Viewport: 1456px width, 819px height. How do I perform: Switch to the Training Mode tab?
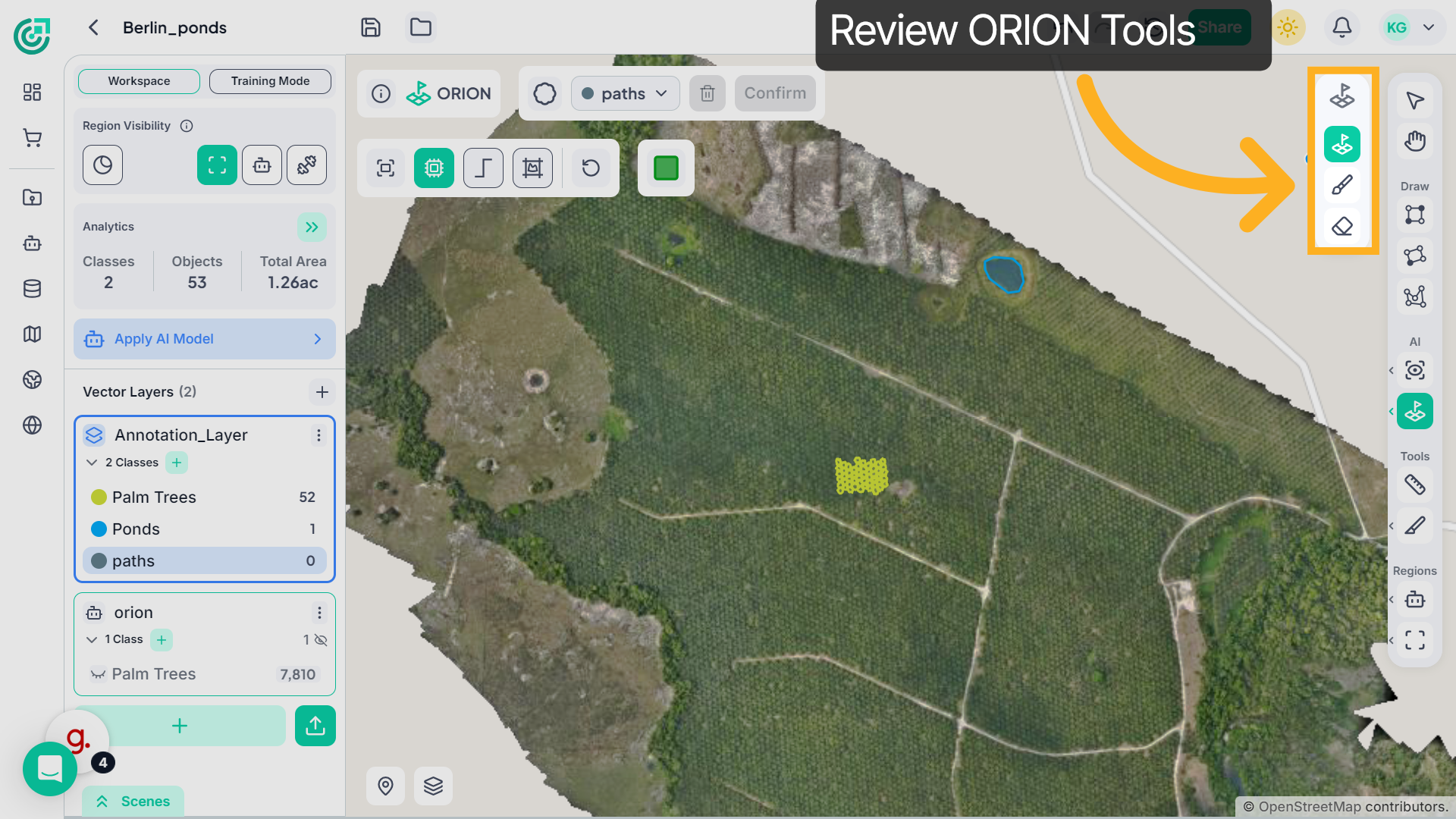pyautogui.click(x=270, y=81)
